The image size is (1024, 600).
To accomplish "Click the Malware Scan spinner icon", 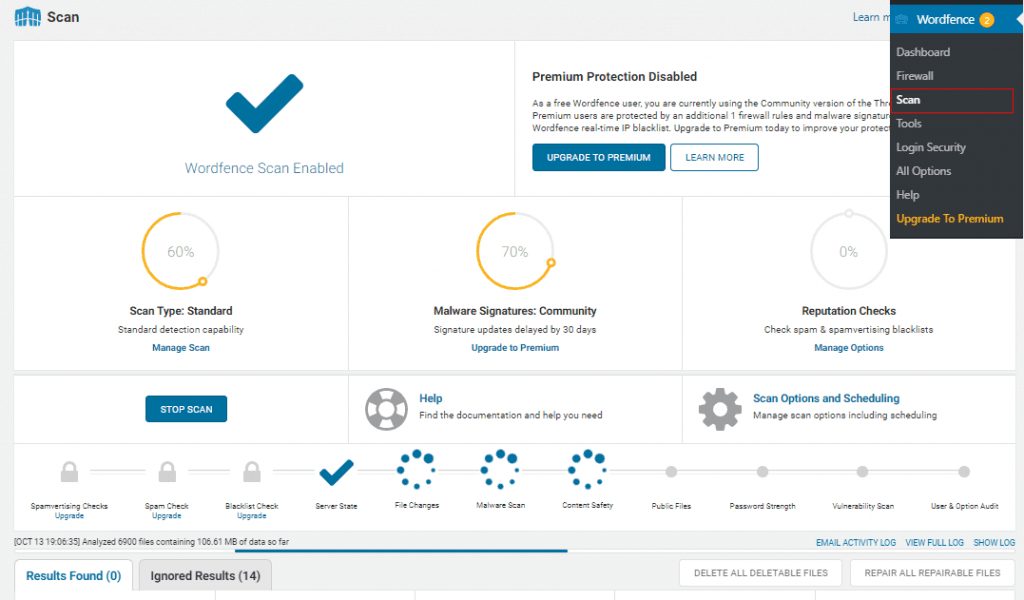I will (500, 469).
